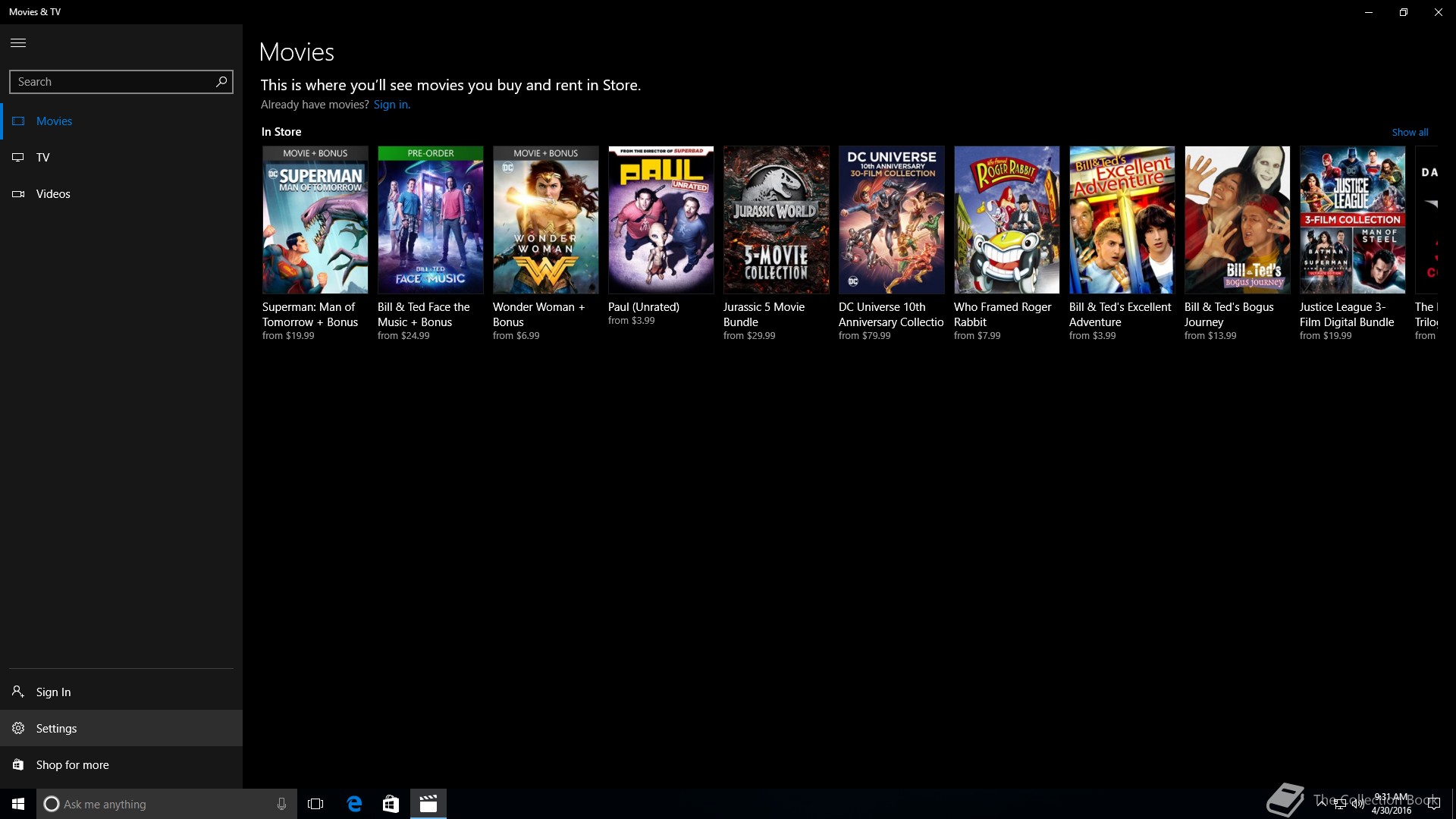Open Shop for more

(121, 764)
